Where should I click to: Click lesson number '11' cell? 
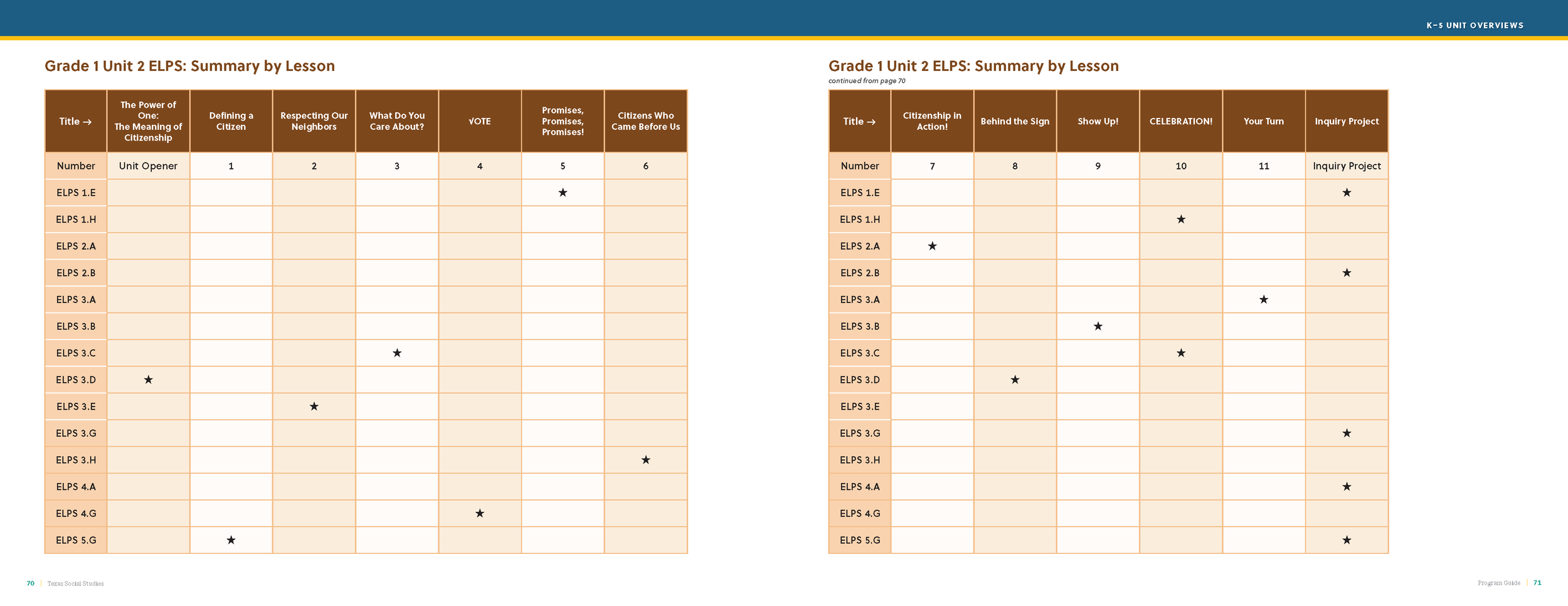coord(1264,166)
